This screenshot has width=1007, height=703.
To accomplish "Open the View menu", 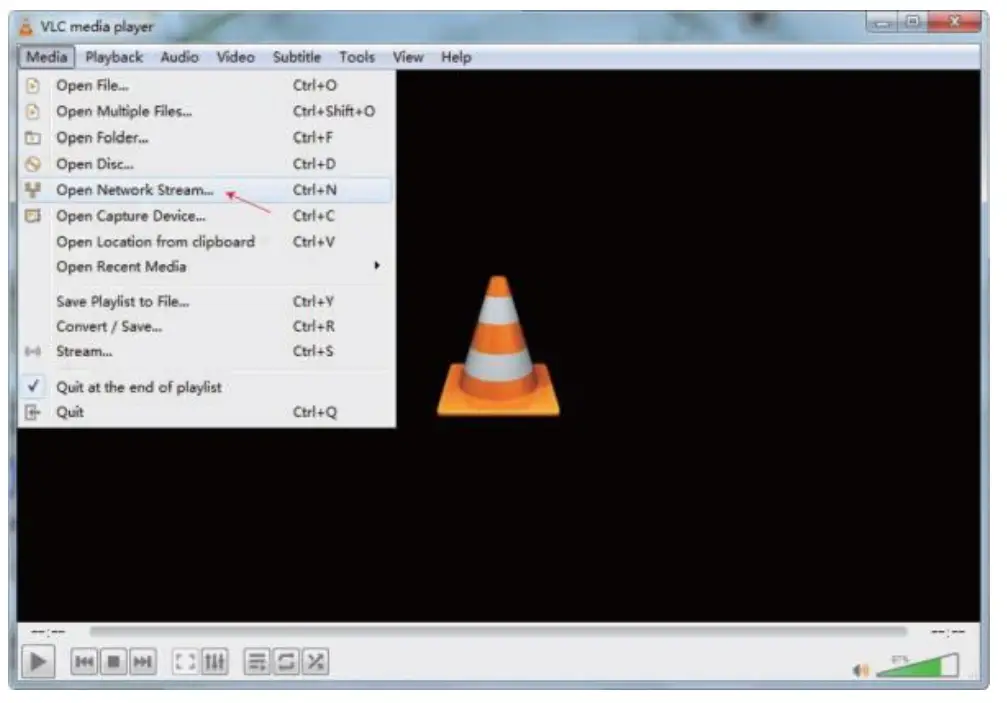I will pos(408,57).
